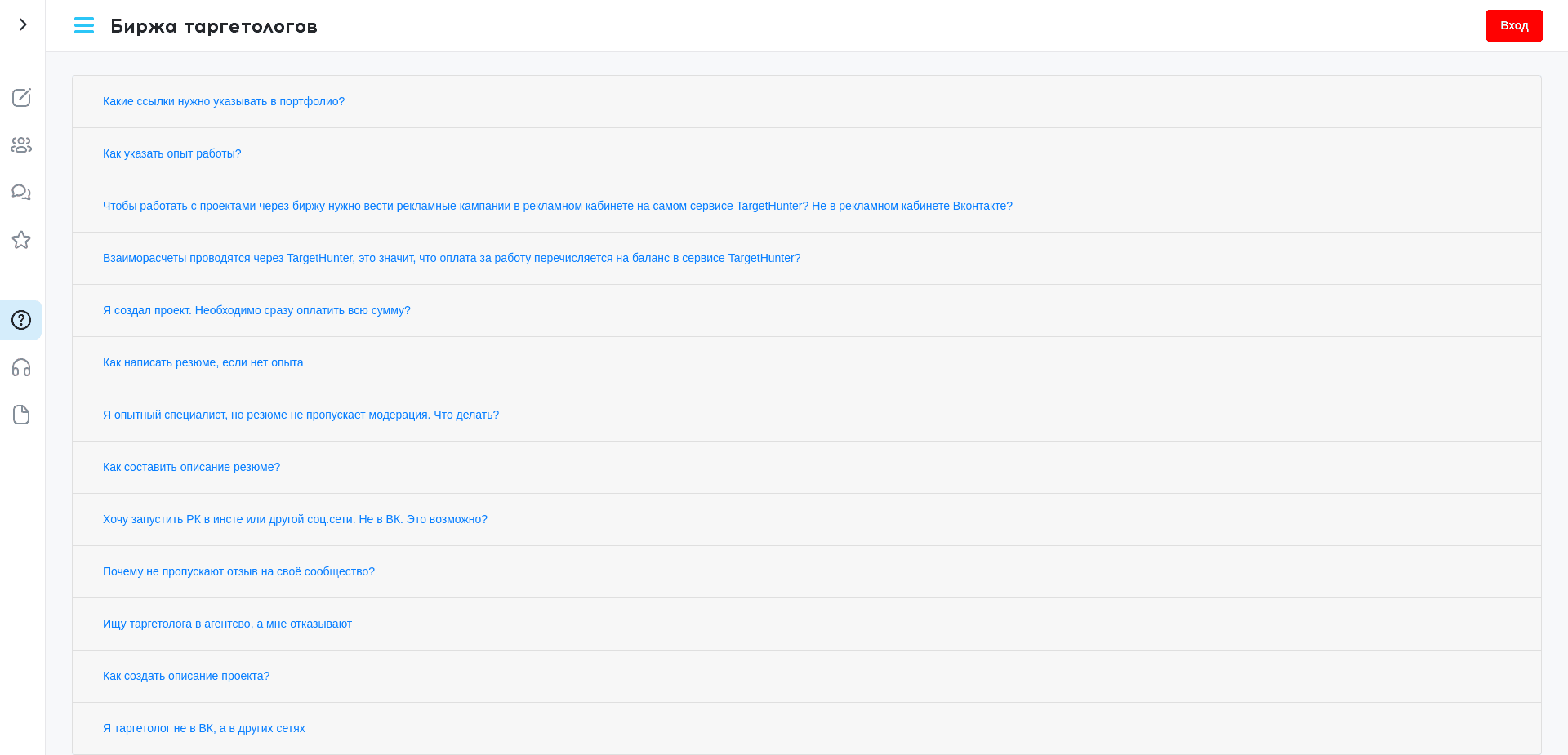1568x755 pixels.
Task: Expand 'Как указать опыт работы?' question
Action: 172,153
